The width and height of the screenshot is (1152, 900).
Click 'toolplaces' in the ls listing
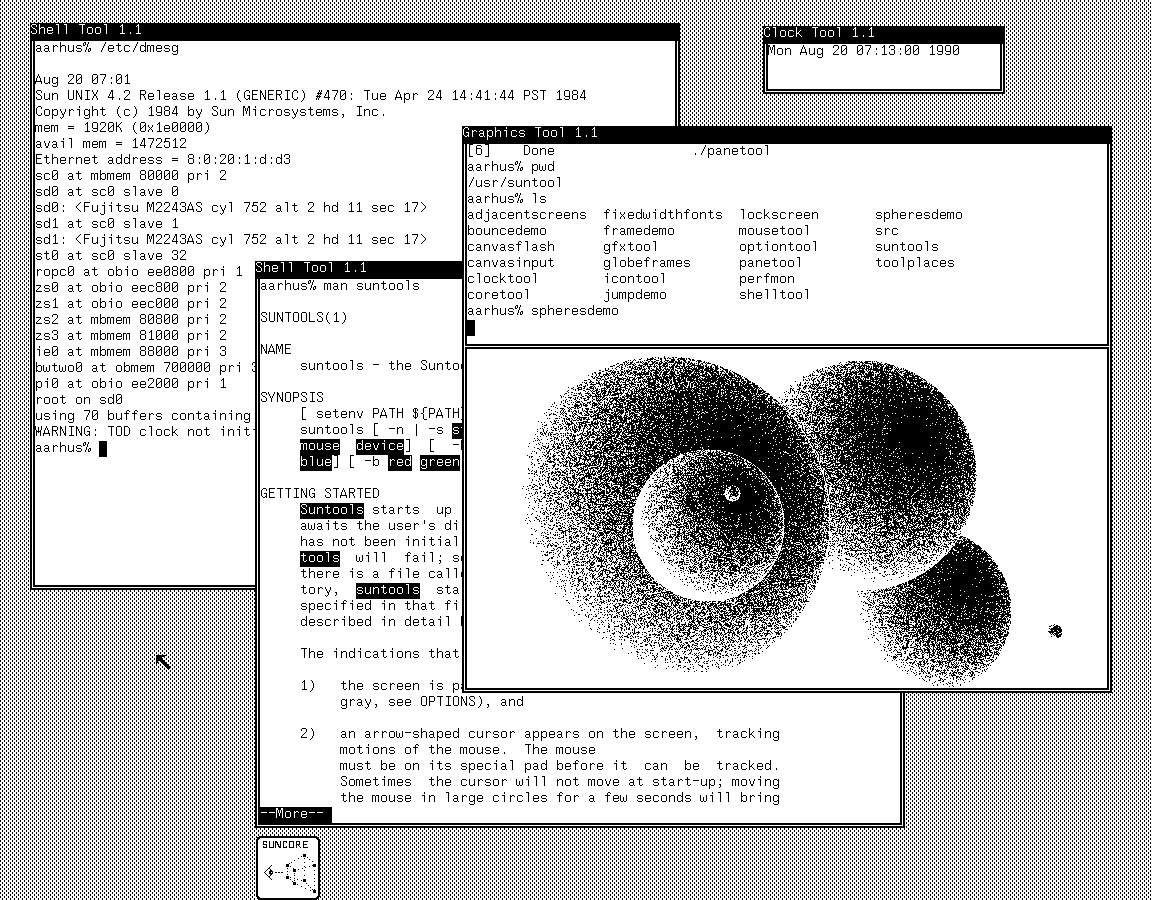(915, 263)
